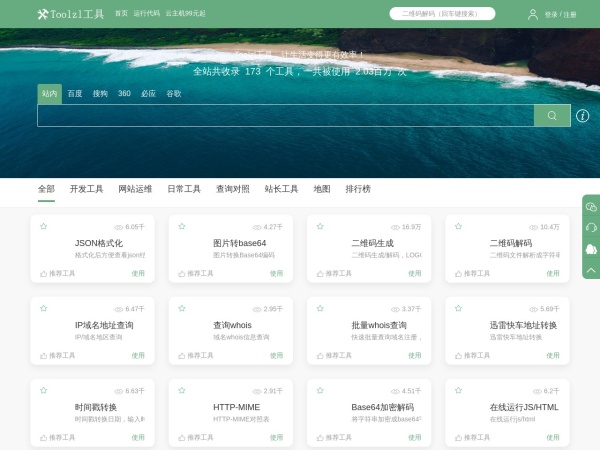
Task: Open customer service headset icon
Action: point(591,227)
